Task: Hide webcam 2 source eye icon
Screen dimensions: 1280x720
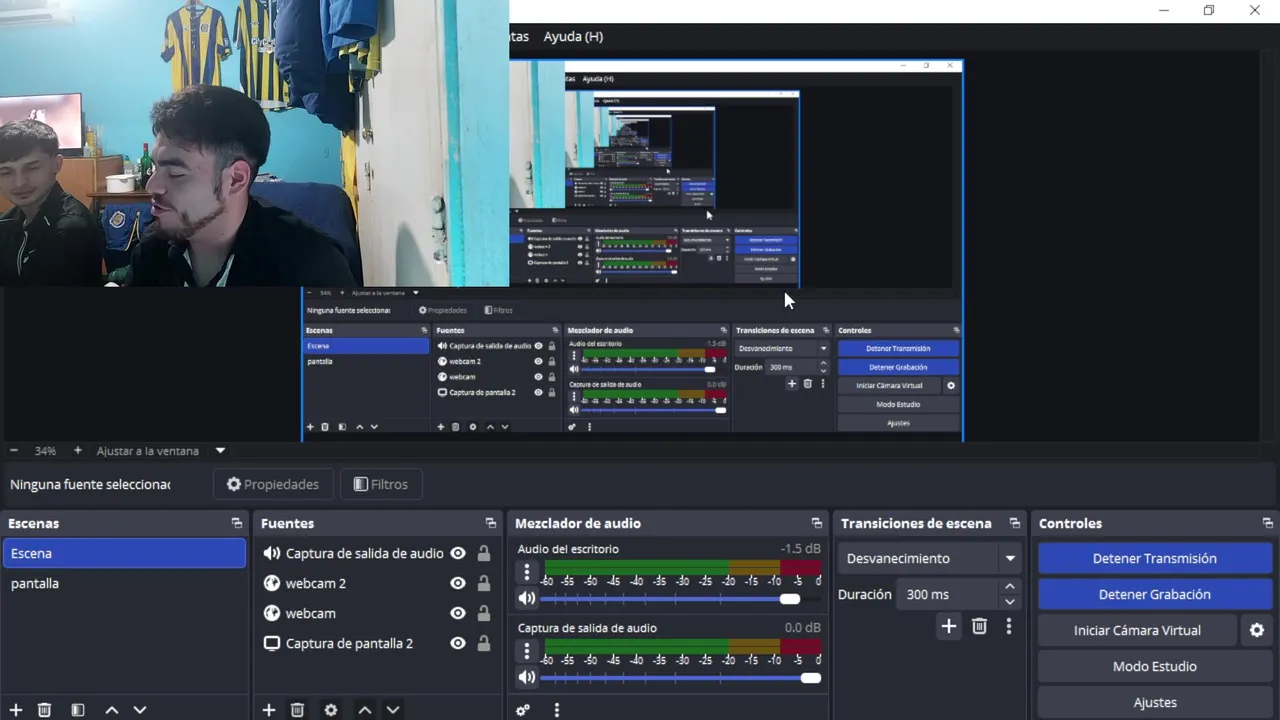Action: click(458, 583)
